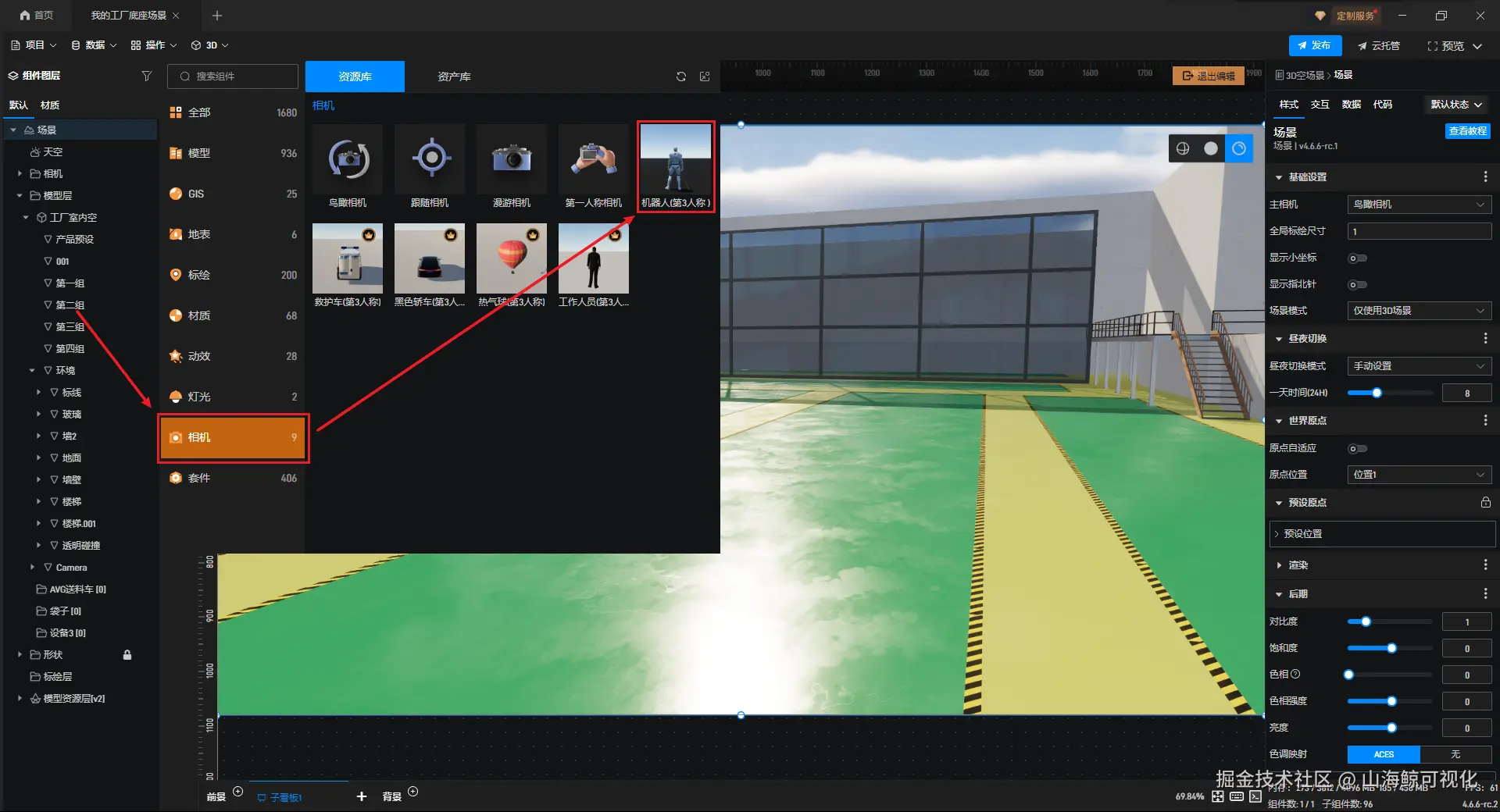The width and height of the screenshot is (1500, 812).
Task: Select the First-person camera (第一人称相机) icon
Action: tap(594, 159)
